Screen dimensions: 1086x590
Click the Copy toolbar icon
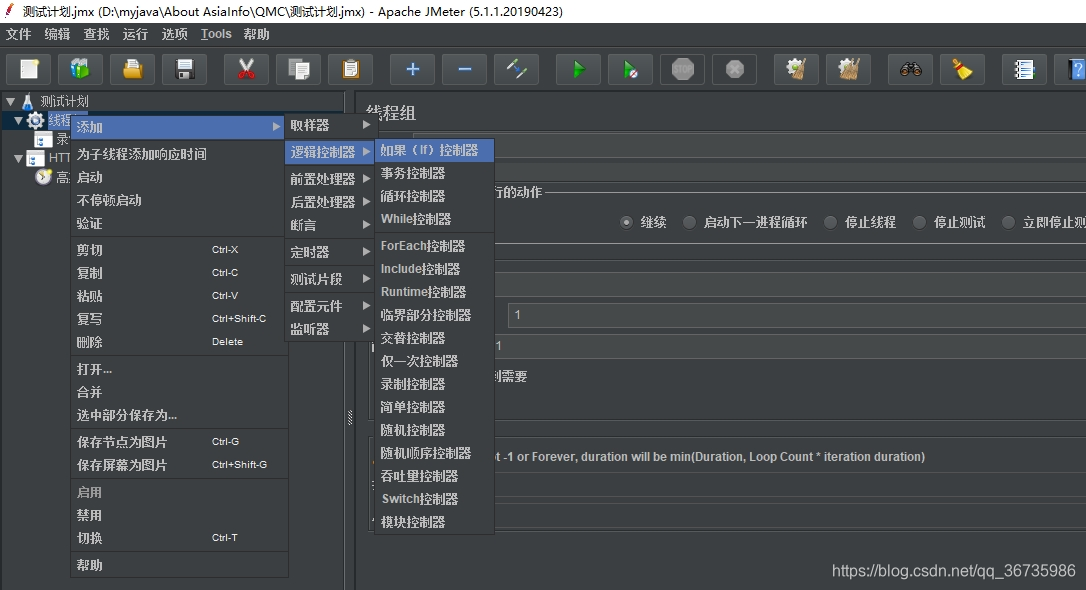298,69
